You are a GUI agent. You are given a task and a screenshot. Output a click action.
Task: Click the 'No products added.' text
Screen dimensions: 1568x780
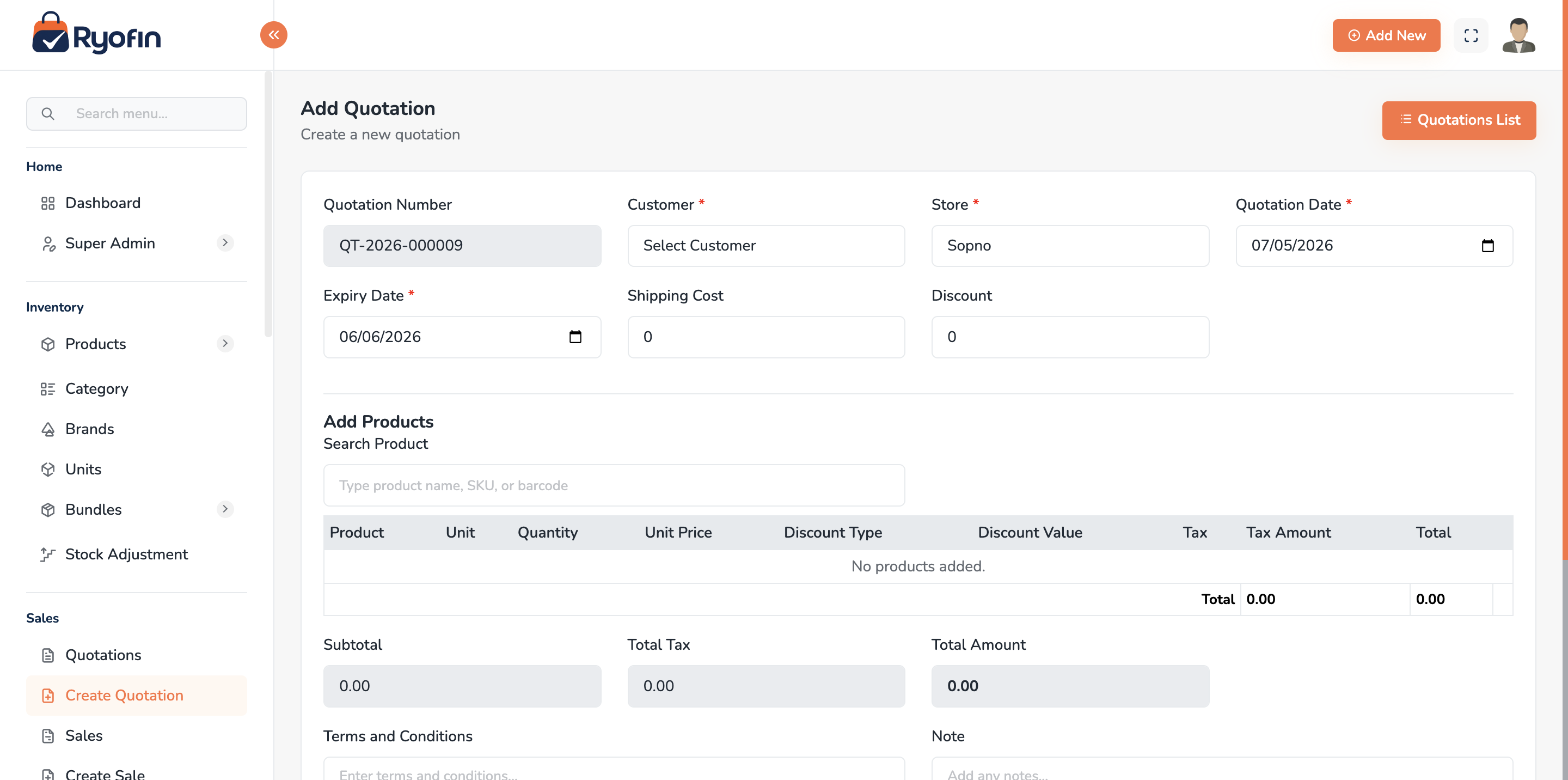[917, 566]
